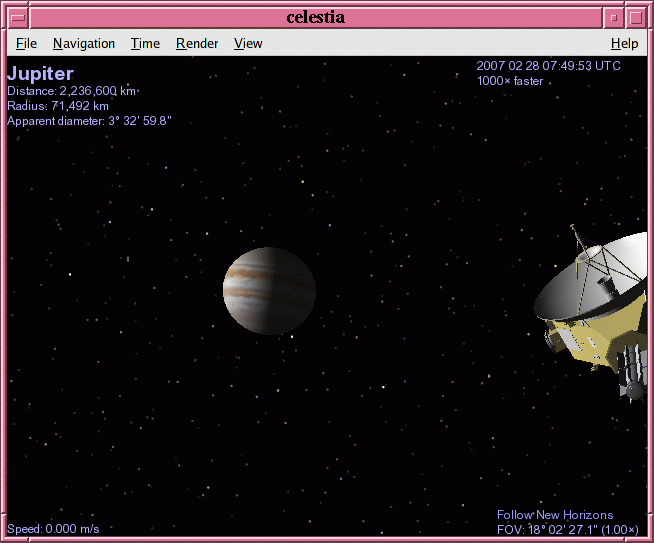Viewport: 654px width, 543px height.
Task: Open the File menu
Action: [26, 43]
